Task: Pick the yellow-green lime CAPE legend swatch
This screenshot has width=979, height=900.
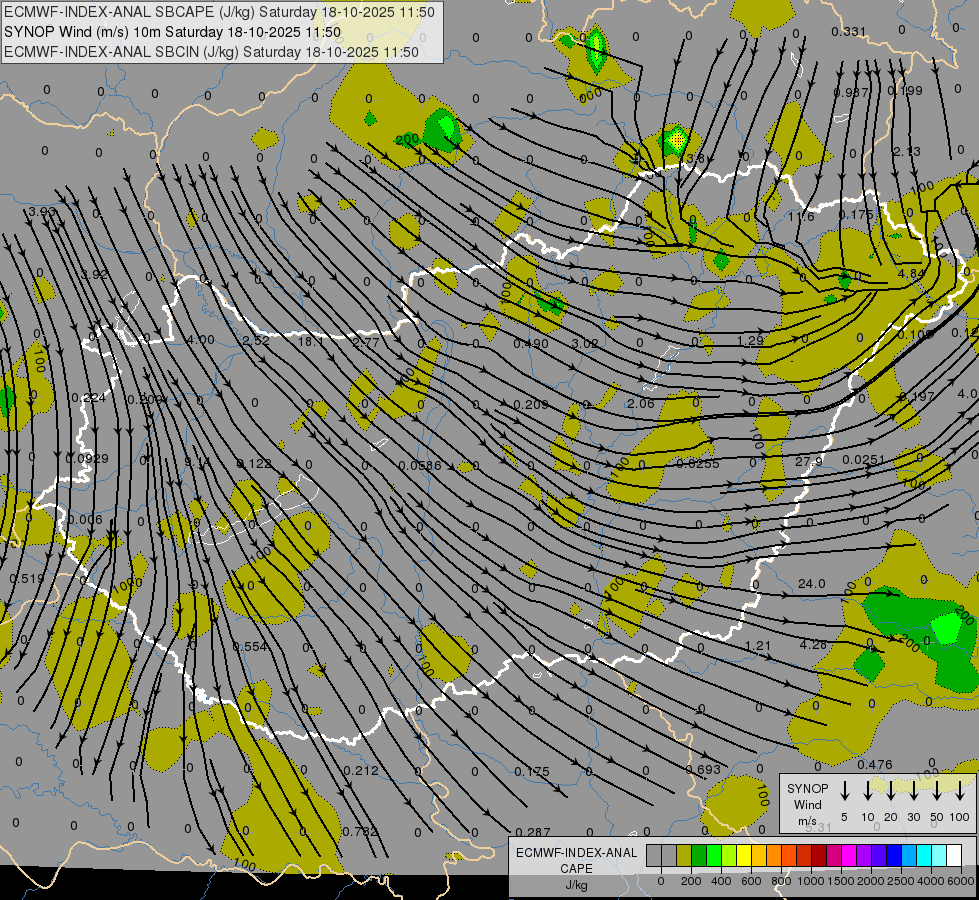Action: [x=729, y=855]
